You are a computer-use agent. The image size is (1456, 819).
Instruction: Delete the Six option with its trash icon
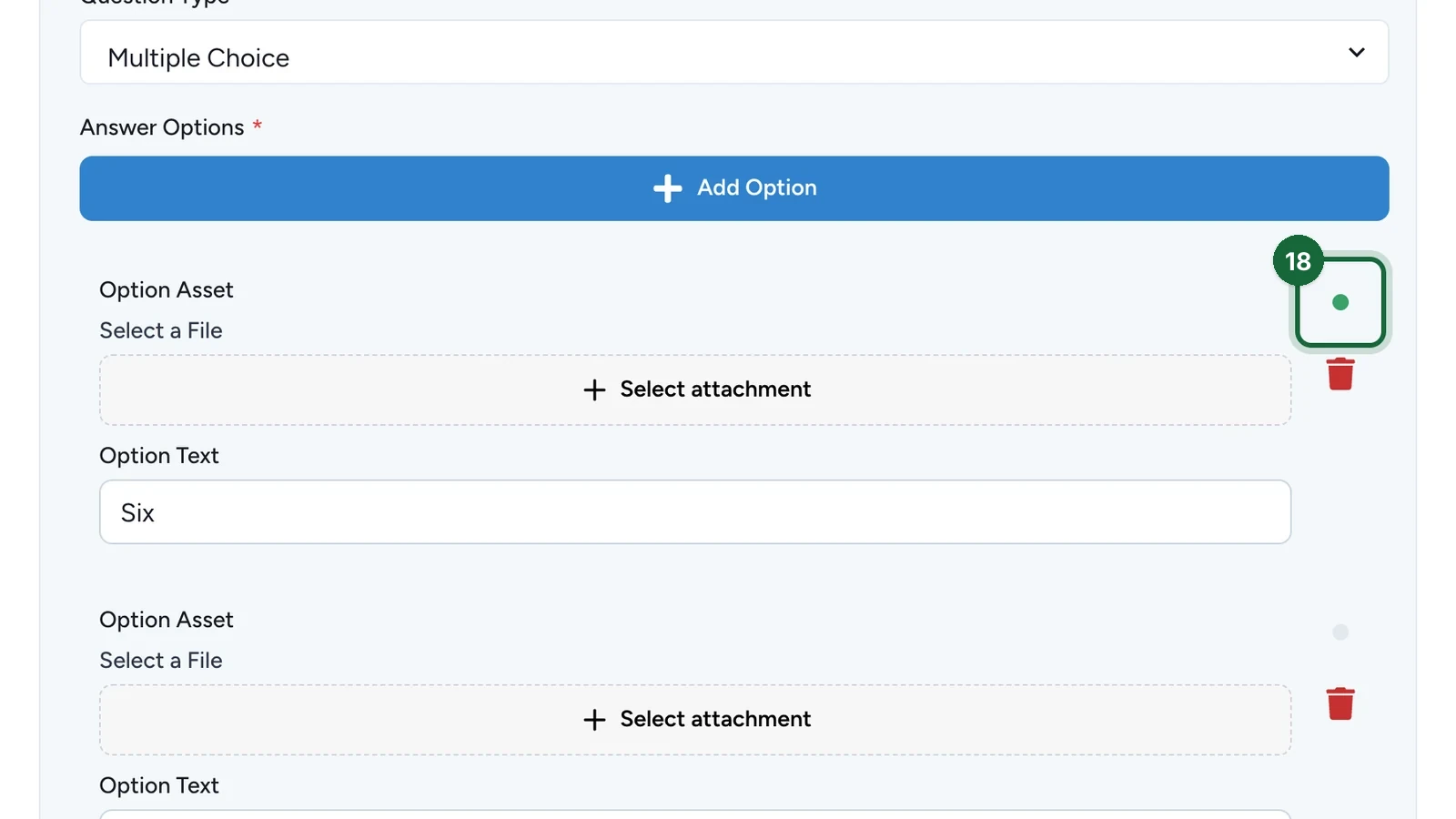tap(1340, 374)
